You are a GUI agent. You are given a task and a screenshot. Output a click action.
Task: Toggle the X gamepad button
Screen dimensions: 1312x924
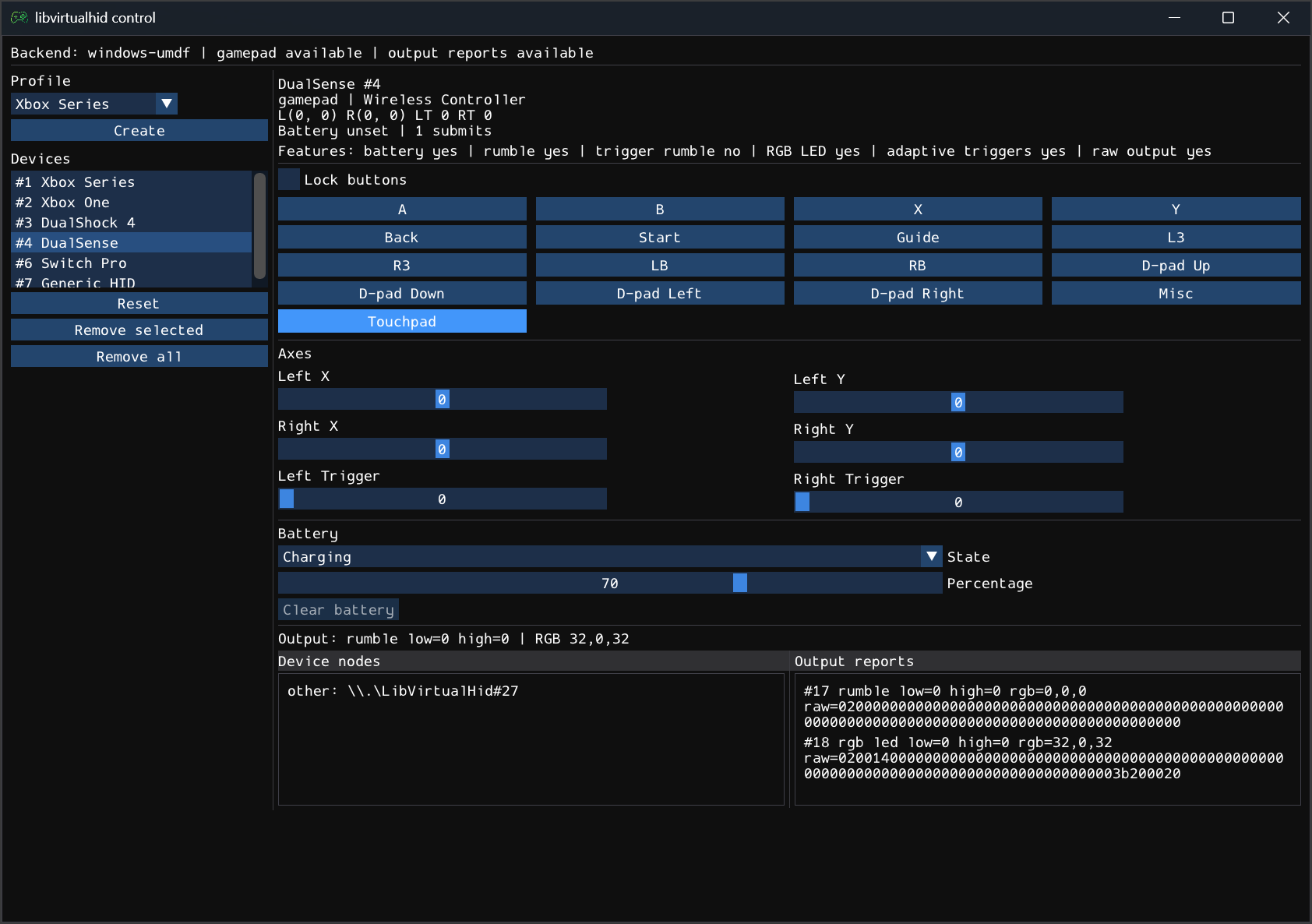point(918,209)
